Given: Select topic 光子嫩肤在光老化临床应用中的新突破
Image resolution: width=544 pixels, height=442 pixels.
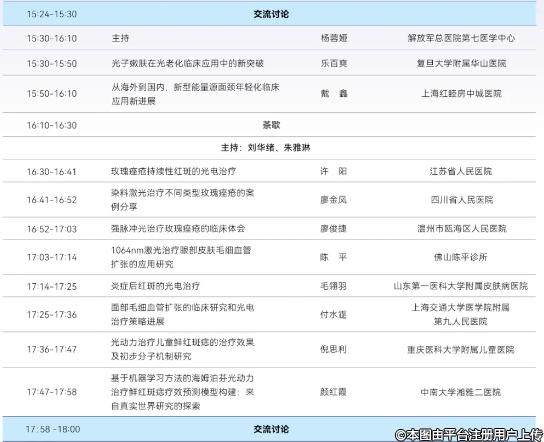Looking at the screenshot, I should click(x=187, y=63).
